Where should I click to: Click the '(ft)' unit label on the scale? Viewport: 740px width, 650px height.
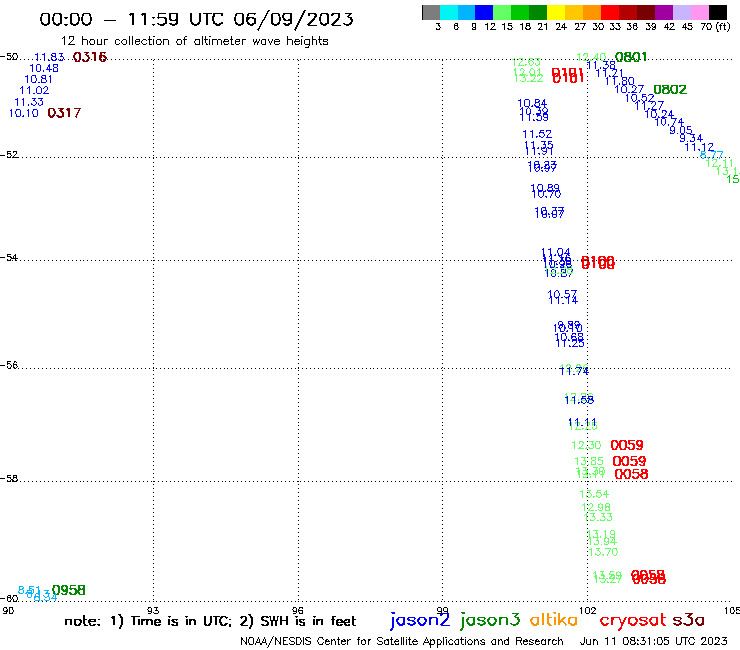coord(723,26)
